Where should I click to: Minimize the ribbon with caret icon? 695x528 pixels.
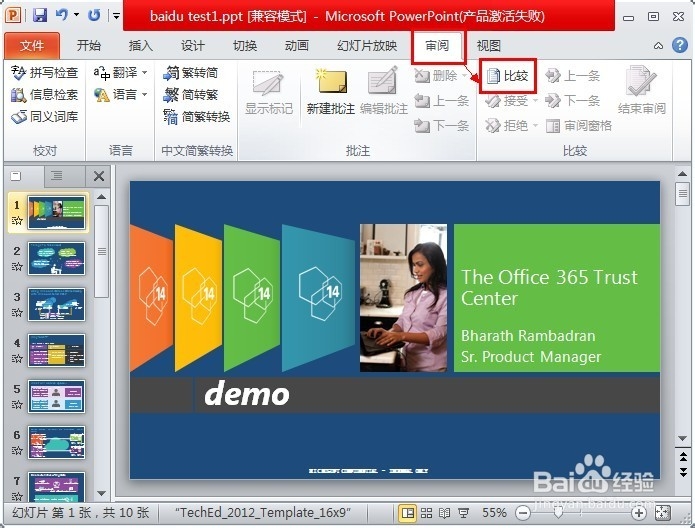pos(659,45)
